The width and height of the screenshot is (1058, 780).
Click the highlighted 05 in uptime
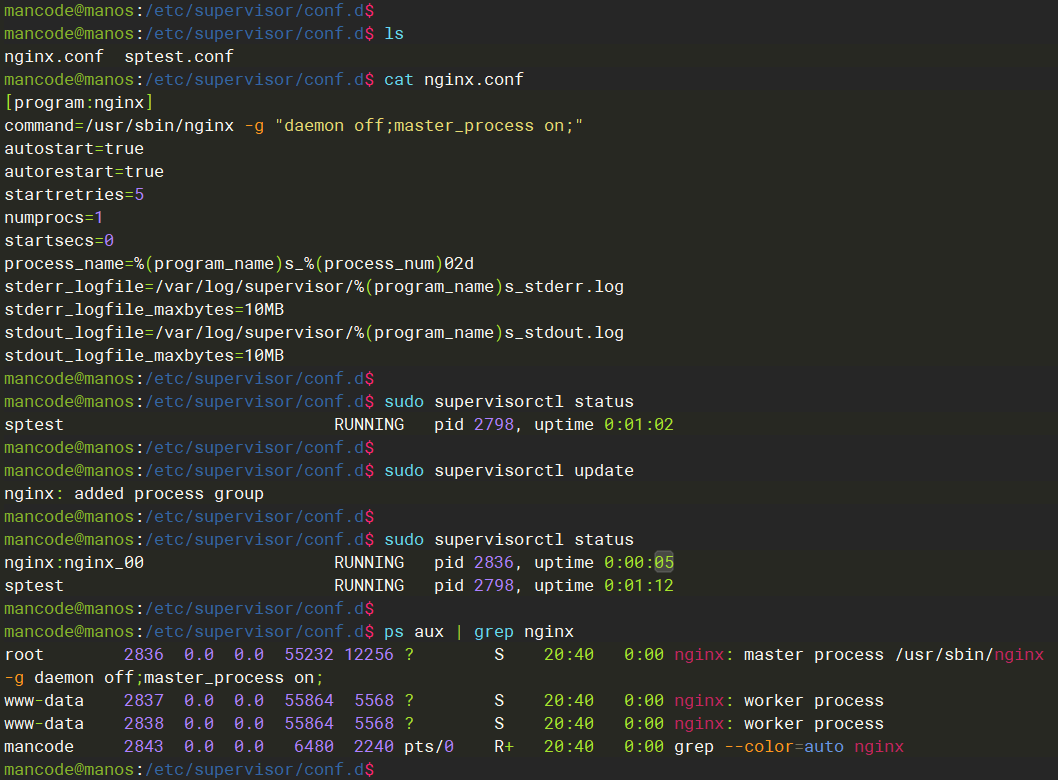664,562
